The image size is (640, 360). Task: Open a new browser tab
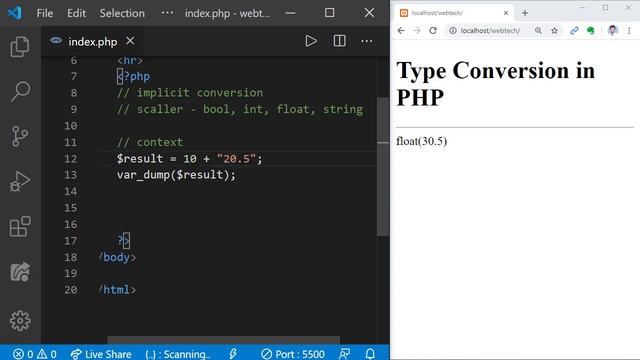[x=525, y=13]
